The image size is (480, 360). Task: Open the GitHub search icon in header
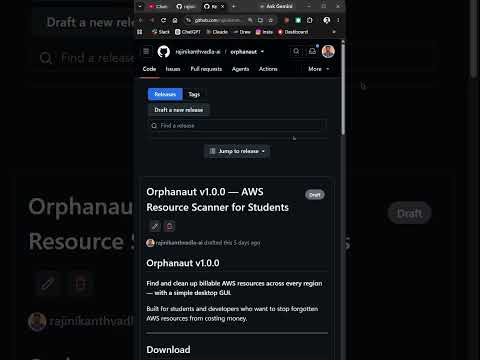296,51
